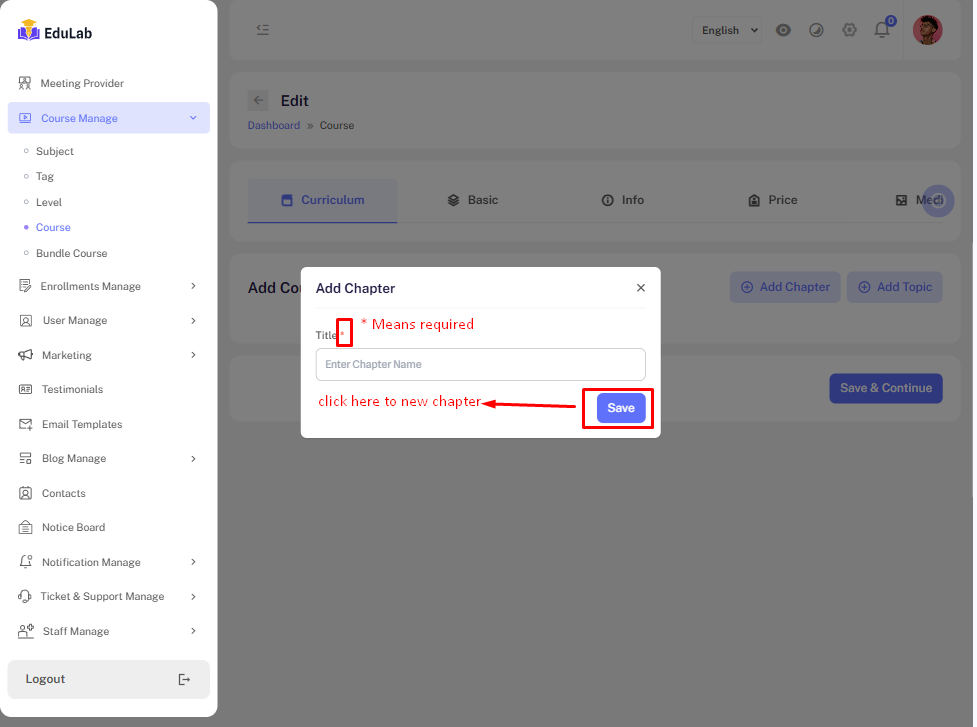This screenshot has height=727, width=977.
Task: Click the Dashboard breadcrumb link
Action: click(273, 126)
